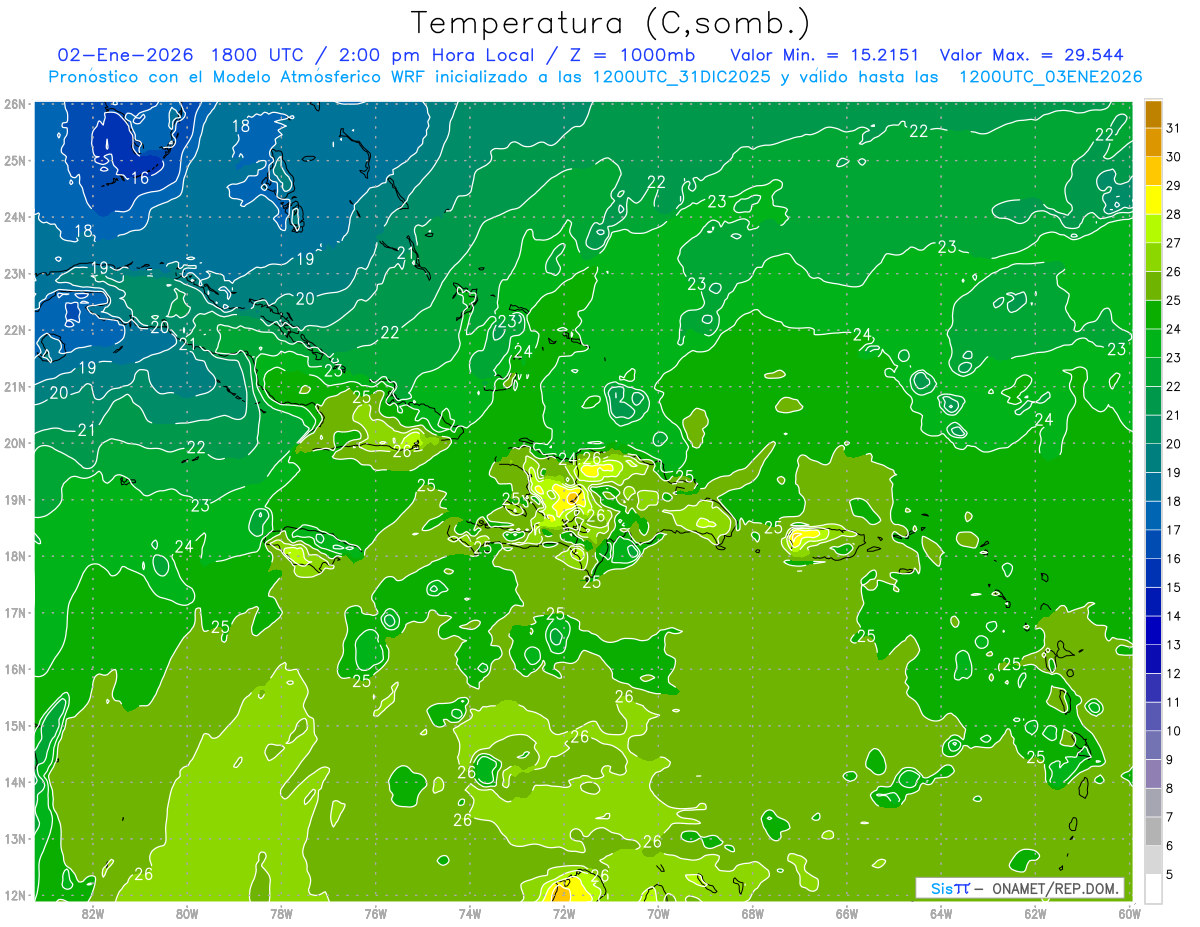Click the 76W longitude axis label

tap(375, 913)
